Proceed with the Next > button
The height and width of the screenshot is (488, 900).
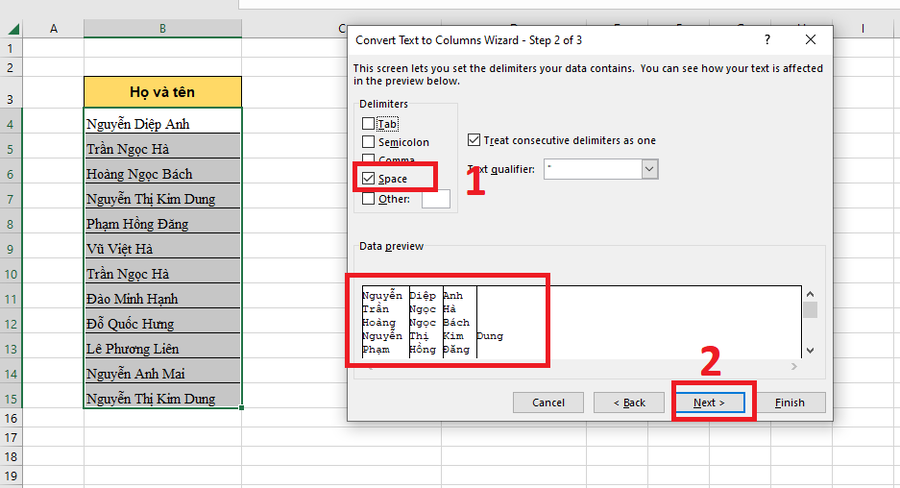tap(709, 402)
